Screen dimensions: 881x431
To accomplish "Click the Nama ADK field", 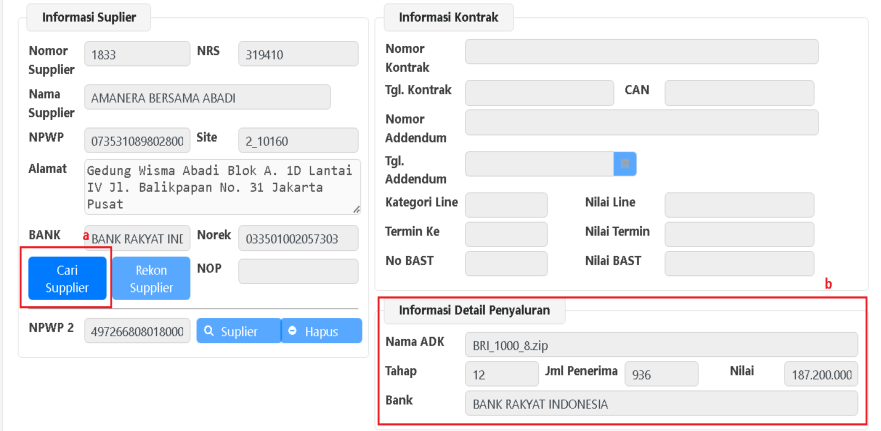I will point(661,345).
